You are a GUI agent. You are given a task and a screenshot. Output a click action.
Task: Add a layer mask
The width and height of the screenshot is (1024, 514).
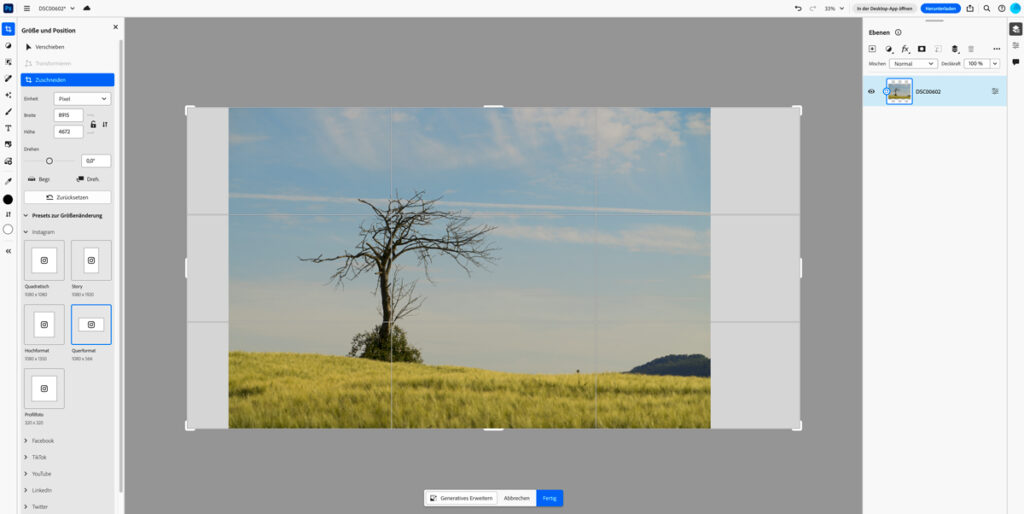[x=921, y=49]
